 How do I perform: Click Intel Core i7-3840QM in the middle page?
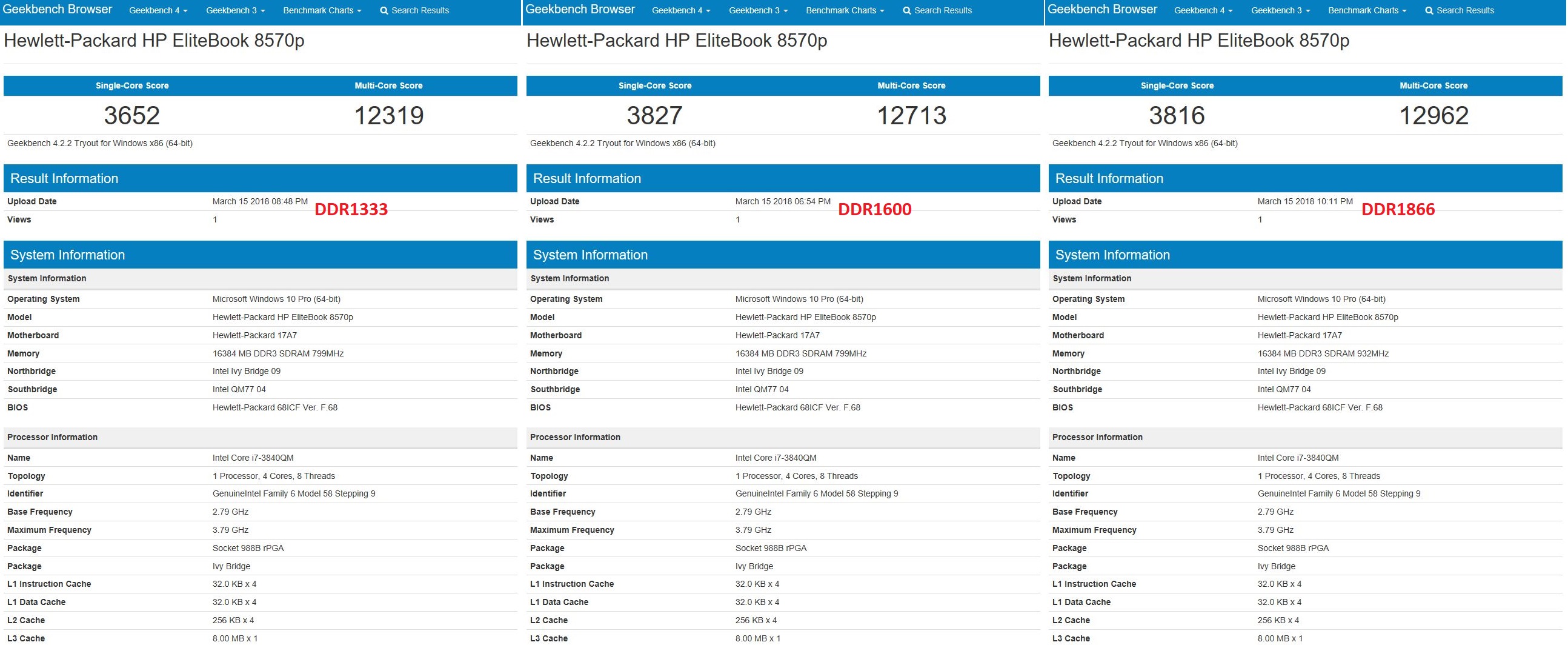tap(776, 458)
